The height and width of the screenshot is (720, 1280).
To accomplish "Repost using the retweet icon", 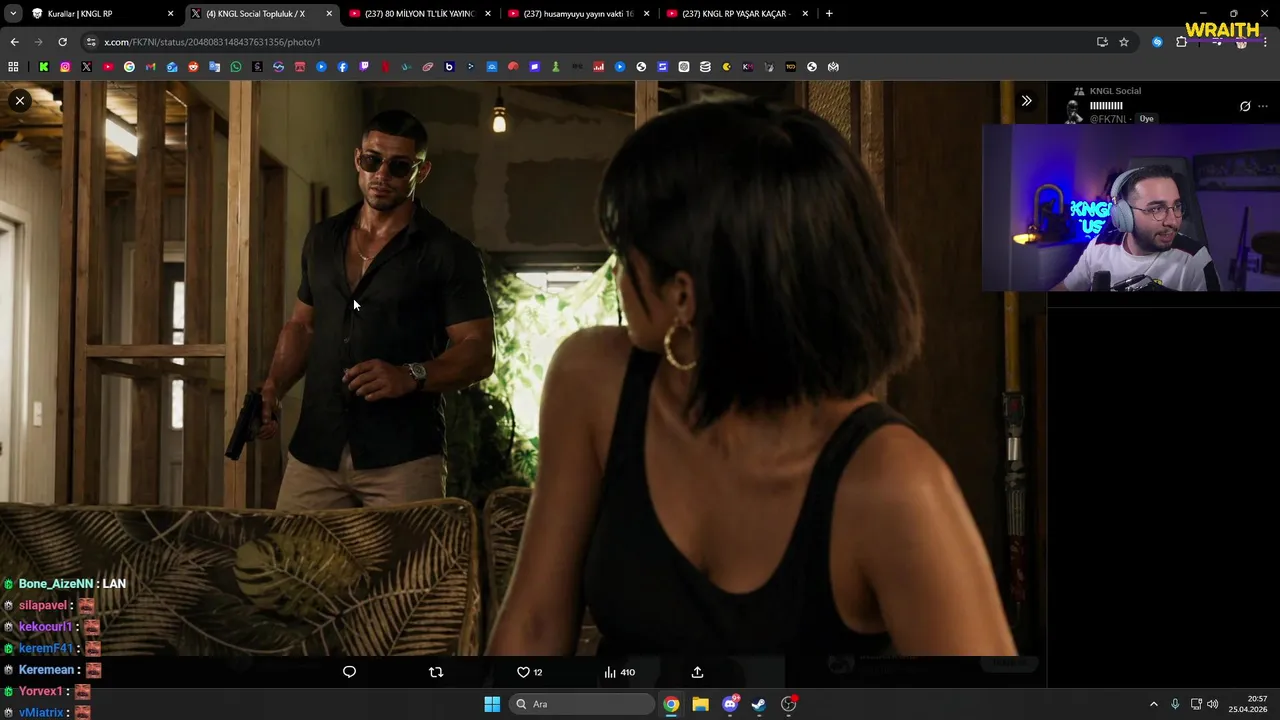I will pyautogui.click(x=436, y=672).
